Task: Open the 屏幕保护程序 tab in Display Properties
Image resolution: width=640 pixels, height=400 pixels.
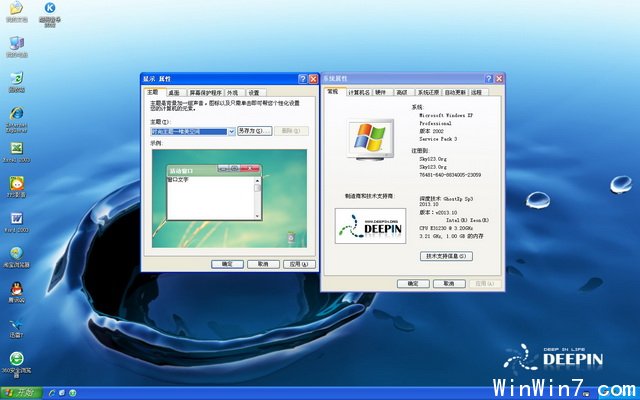Action: point(205,93)
